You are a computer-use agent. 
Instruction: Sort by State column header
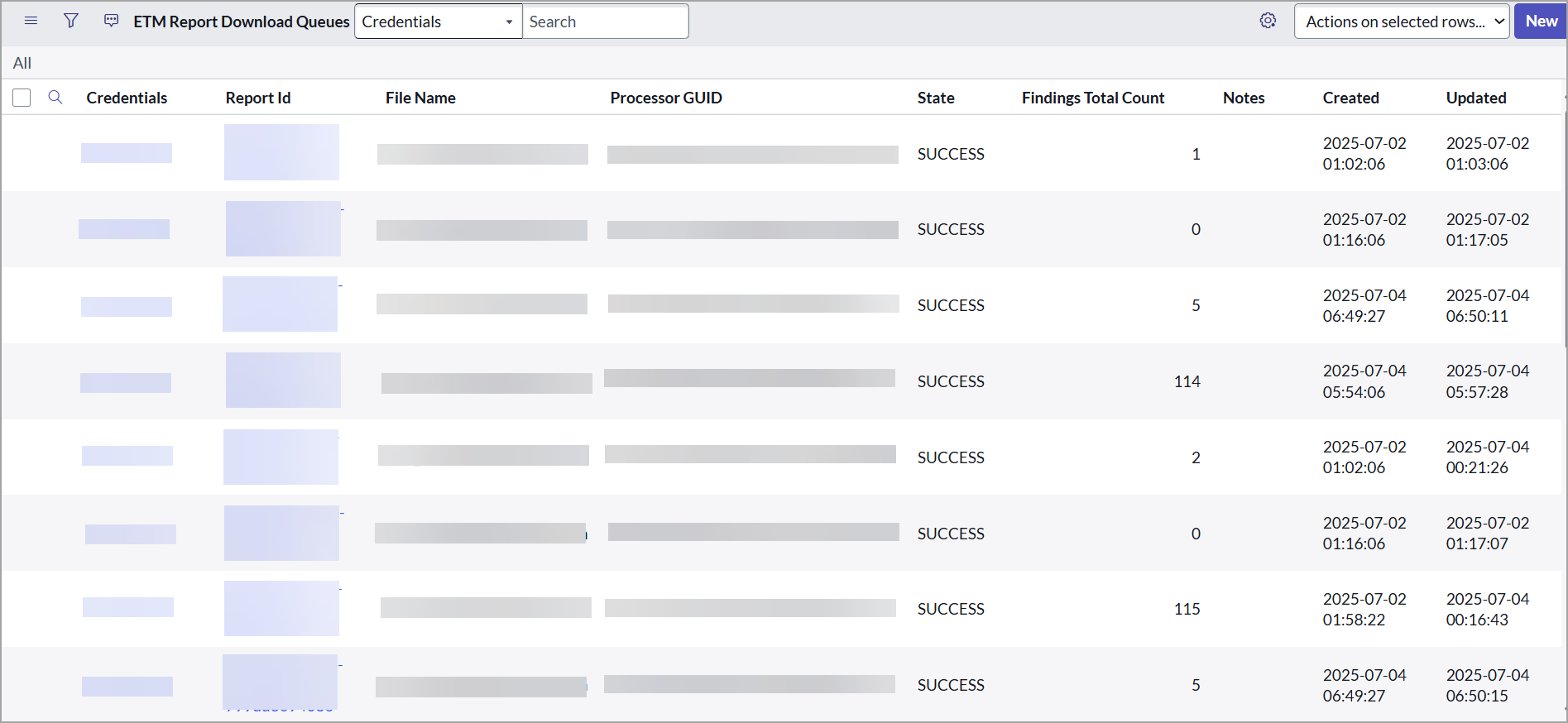(x=936, y=98)
